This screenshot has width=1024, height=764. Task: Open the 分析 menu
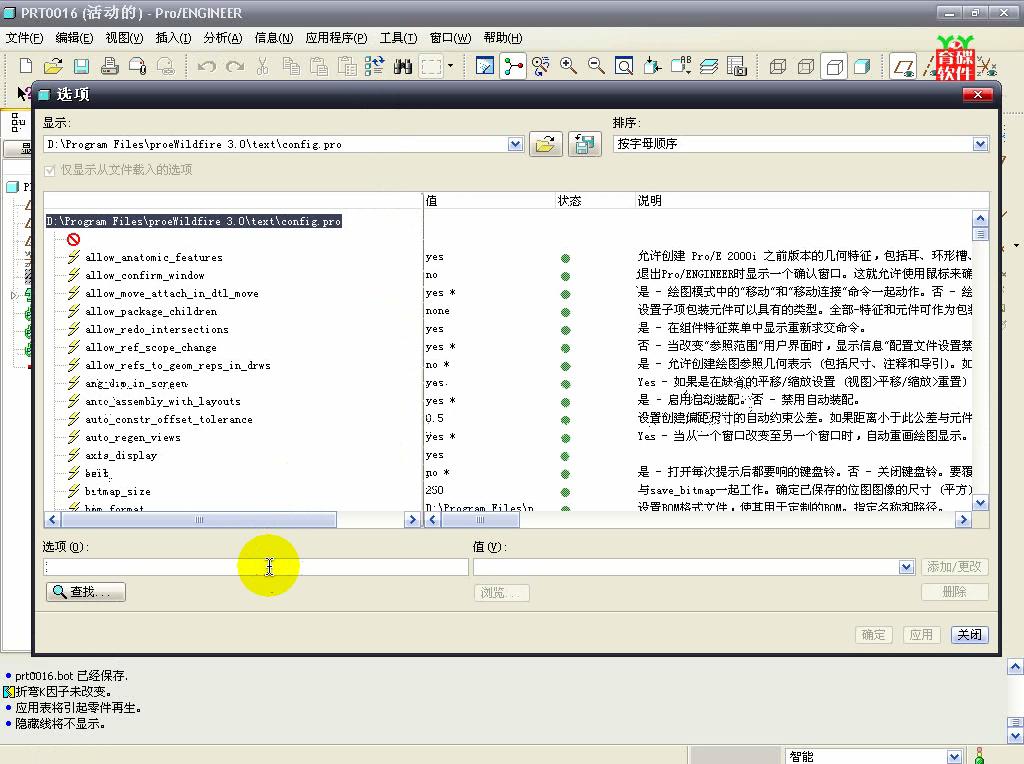point(223,38)
